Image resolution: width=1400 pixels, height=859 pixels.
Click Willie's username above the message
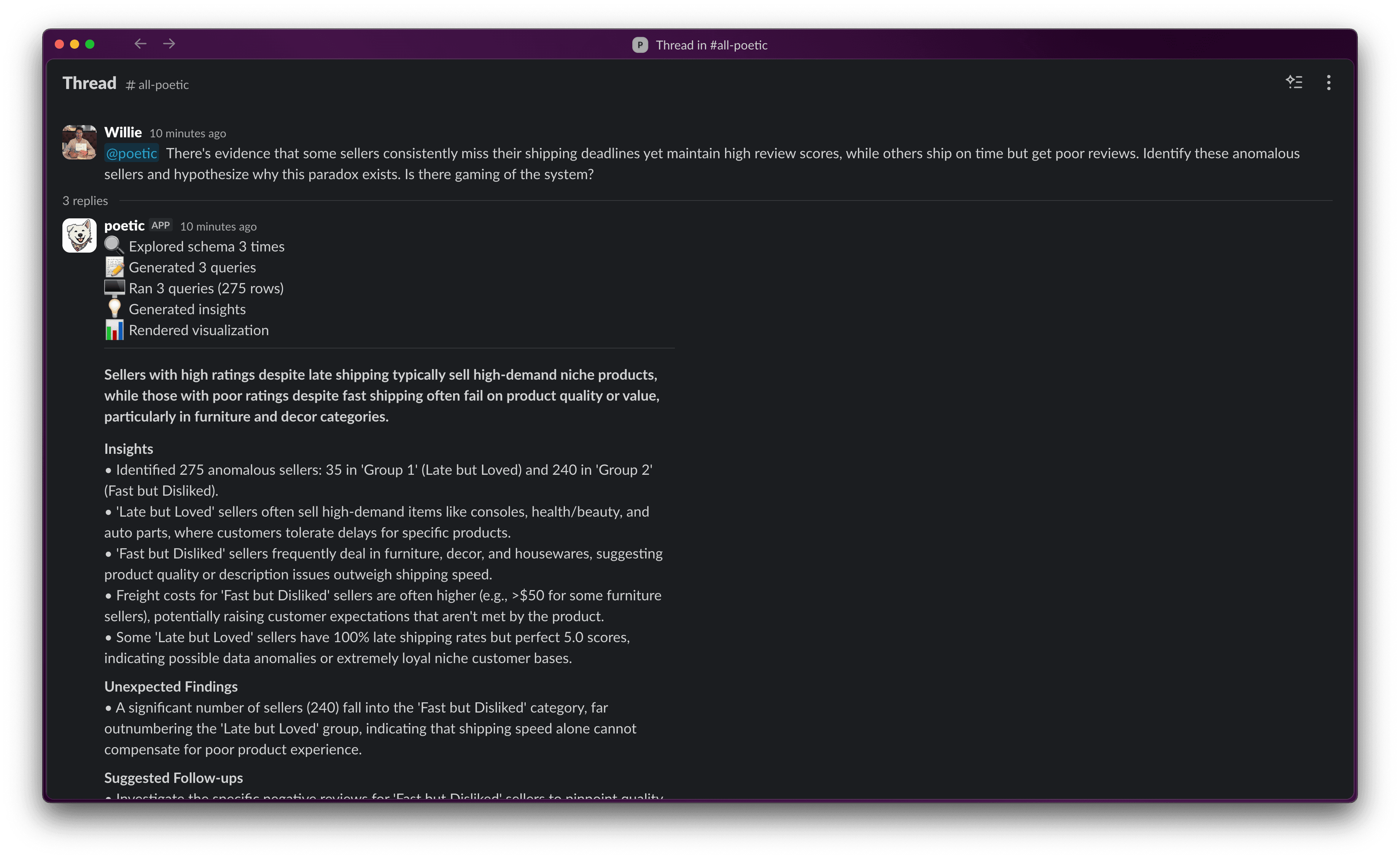click(123, 132)
